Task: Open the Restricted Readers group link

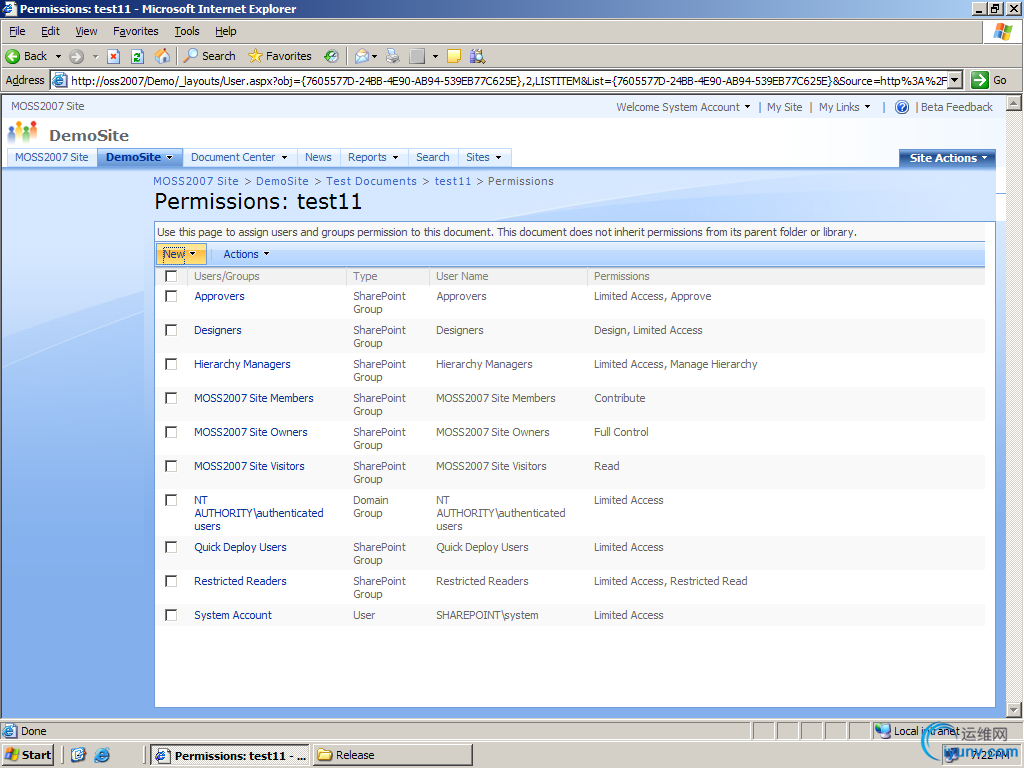Action: (x=240, y=581)
